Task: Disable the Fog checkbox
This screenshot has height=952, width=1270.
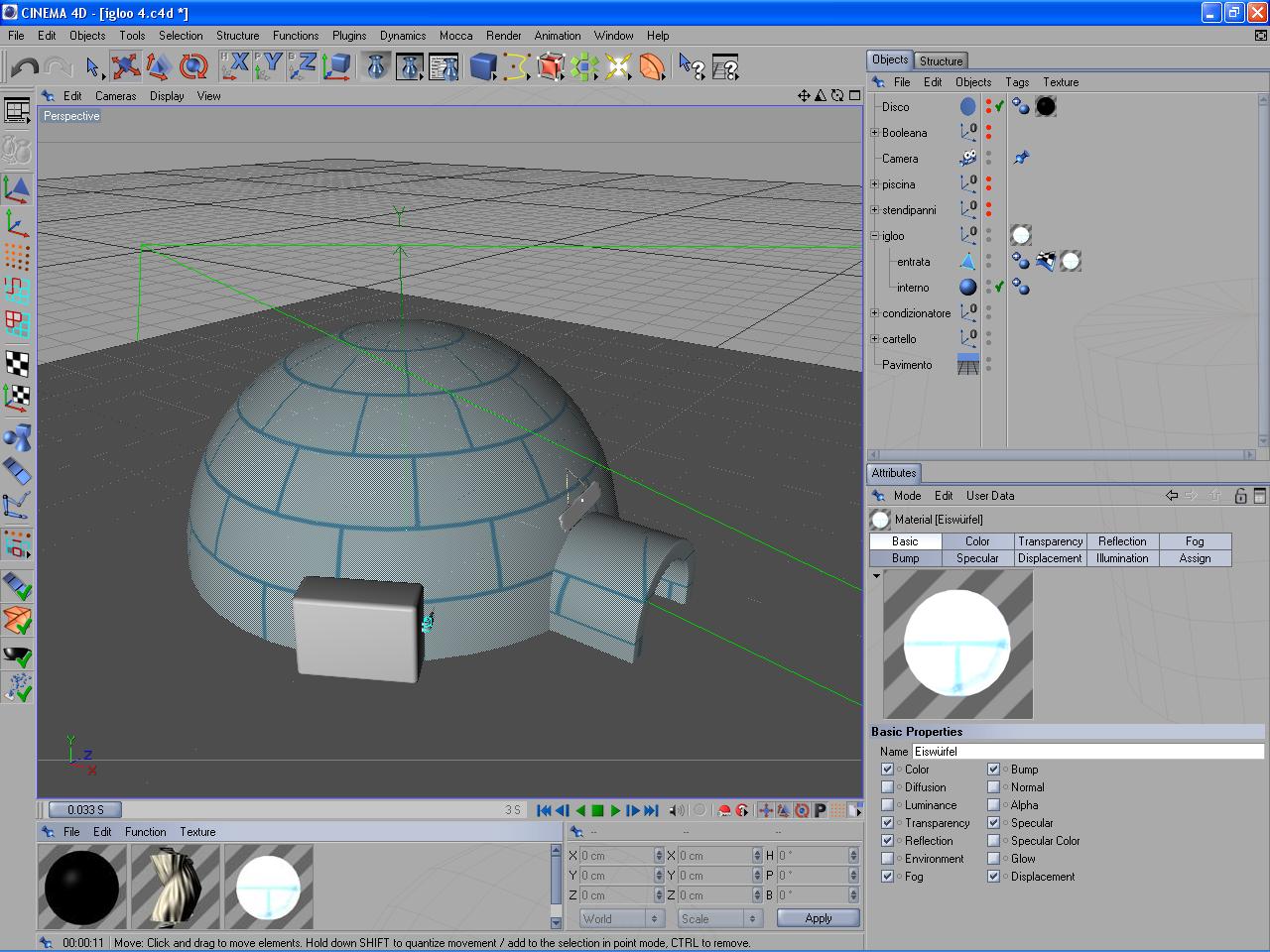Action: click(x=888, y=877)
